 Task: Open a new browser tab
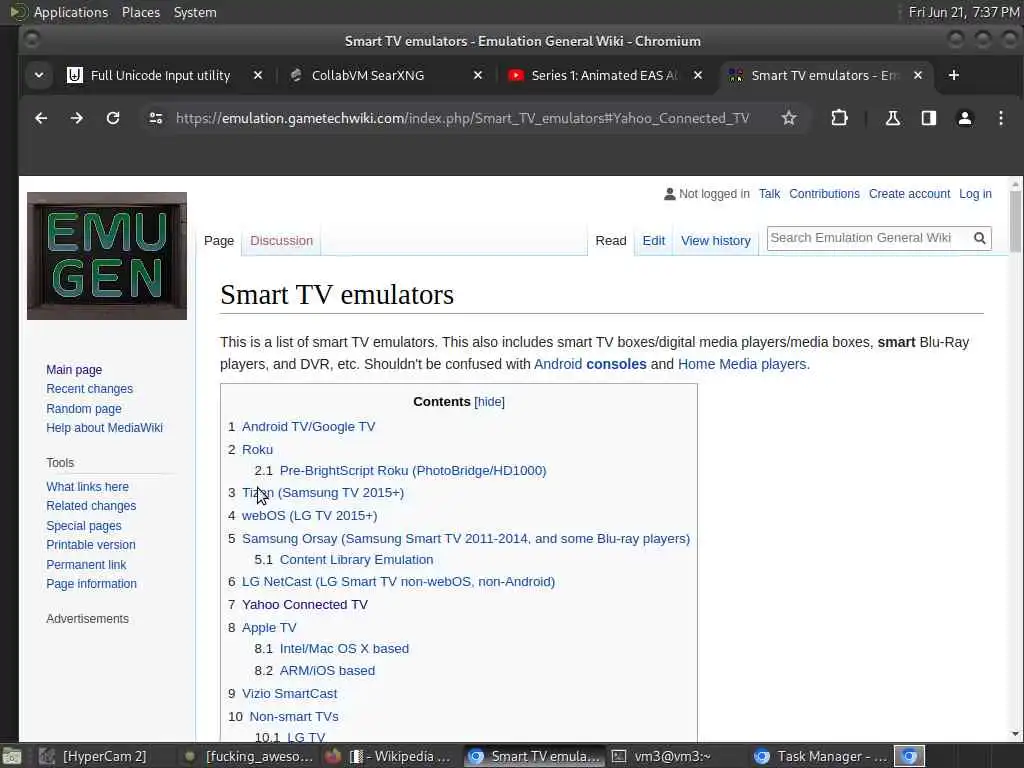[x=953, y=75]
